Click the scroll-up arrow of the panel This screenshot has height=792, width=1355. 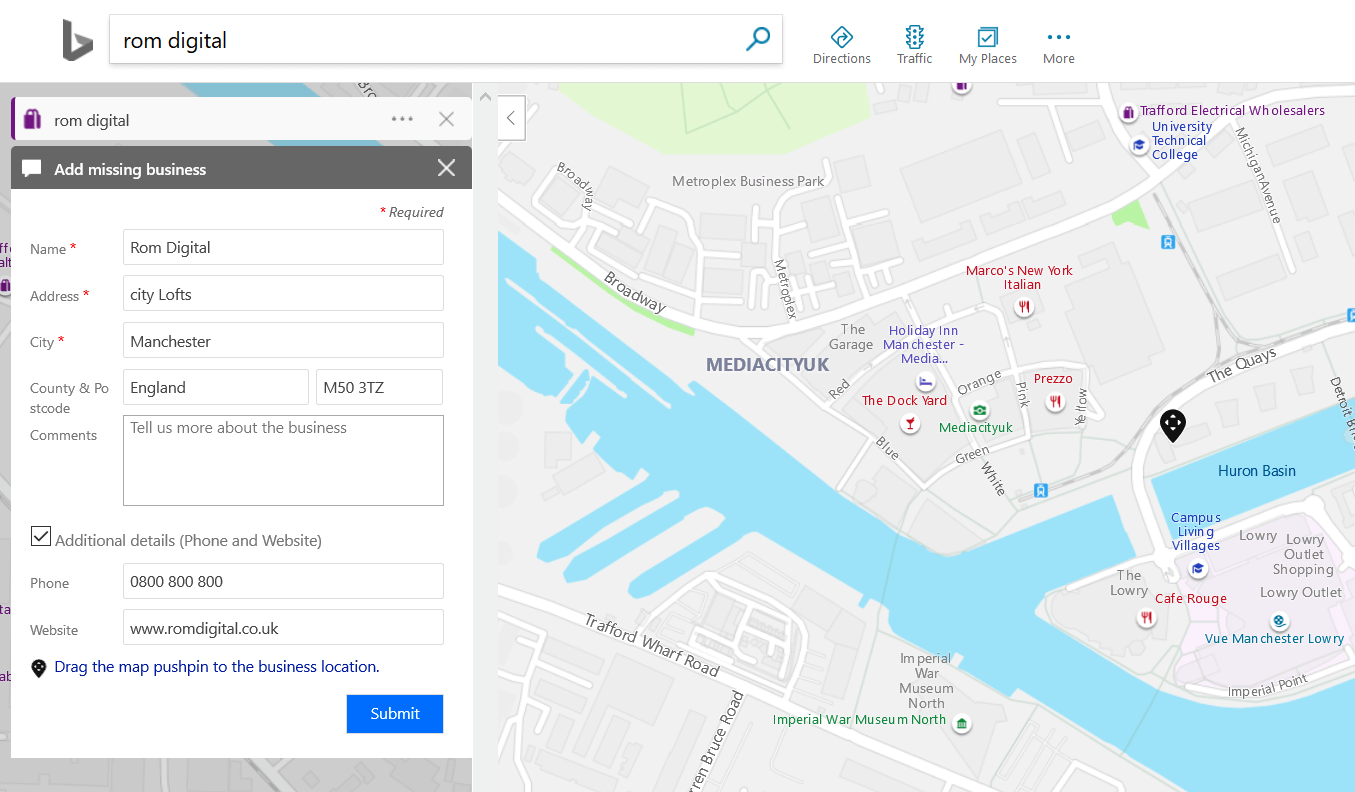tap(486, 97)
